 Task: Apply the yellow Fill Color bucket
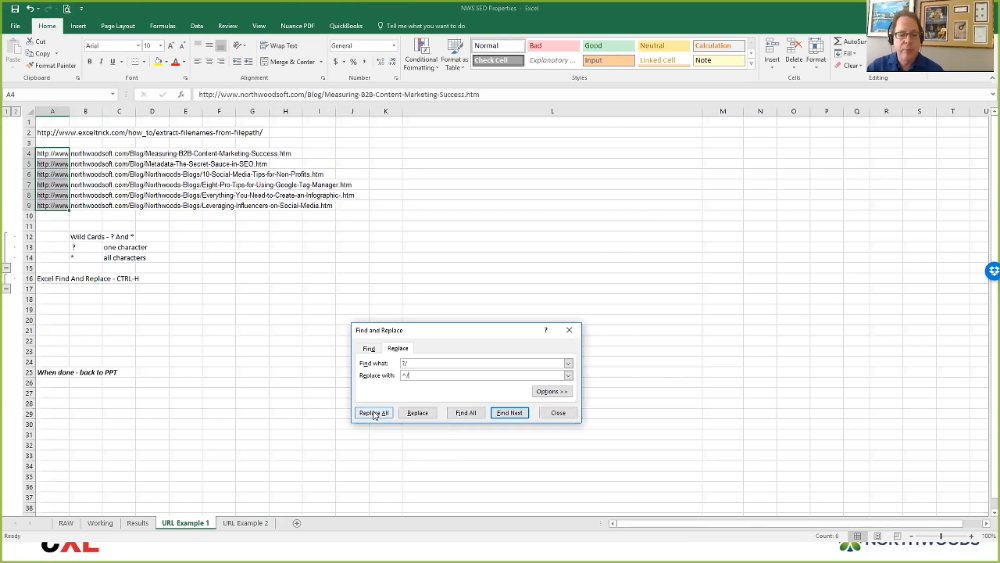click(158, 62)
